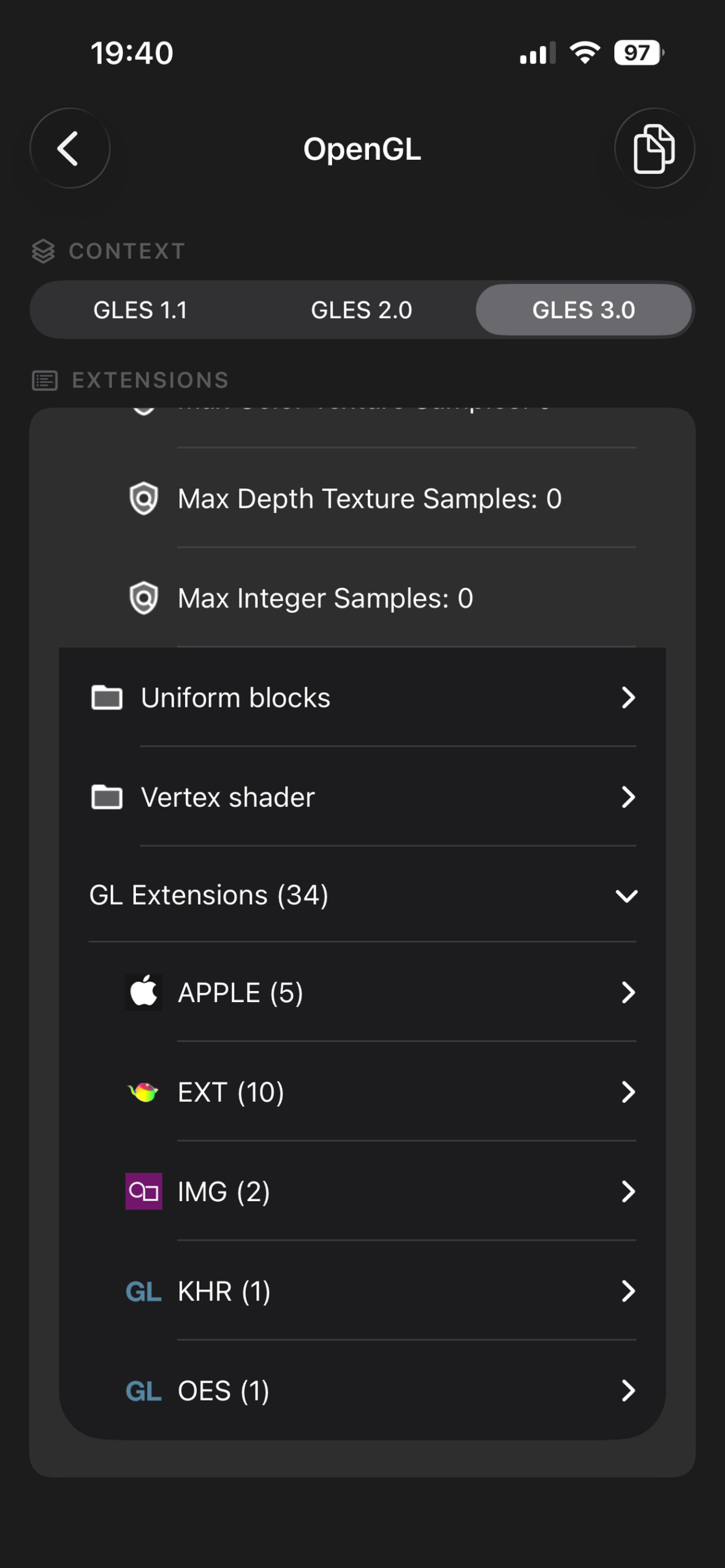The height and width of the screenshot is (1568, 725).
Task: Tap the Uniform blocks folder icon
Action: pos(107,697)
